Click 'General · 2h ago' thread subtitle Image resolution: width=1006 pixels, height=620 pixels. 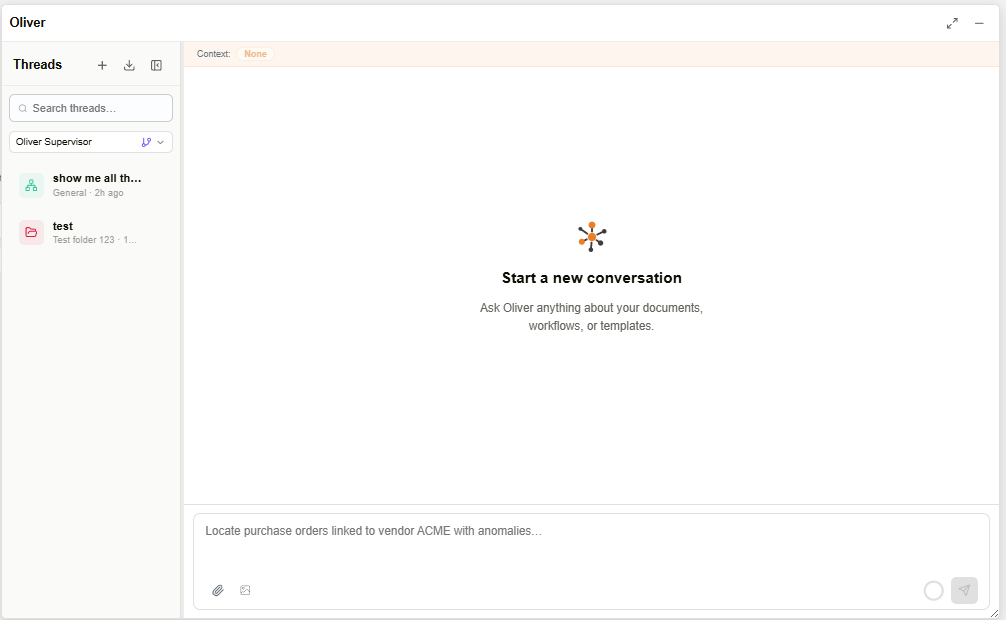pyautogui.click(x=88, y=193)
